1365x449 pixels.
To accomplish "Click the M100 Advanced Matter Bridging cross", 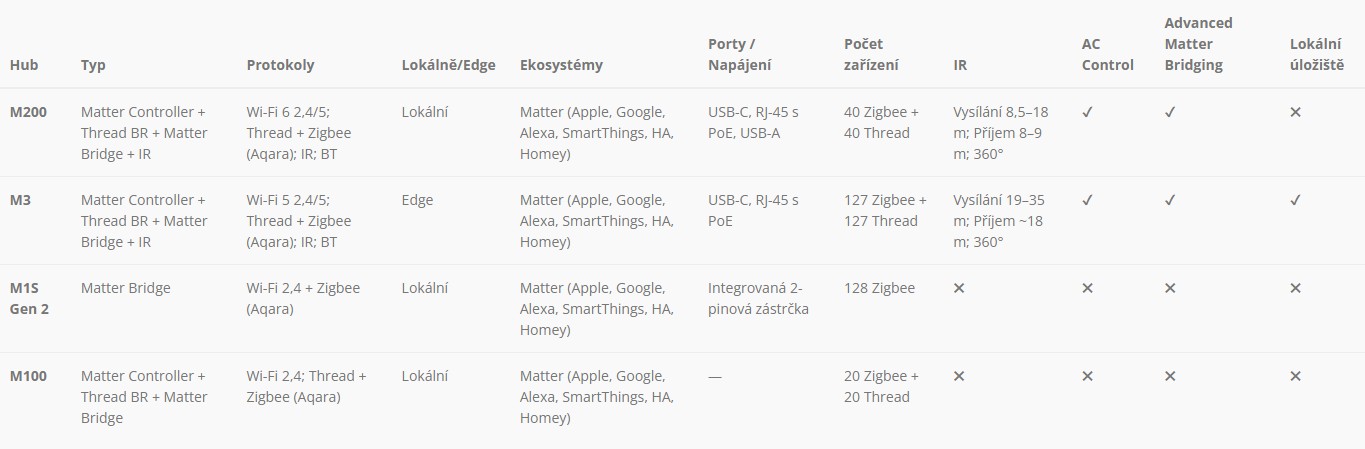I will click(1170, 376).
